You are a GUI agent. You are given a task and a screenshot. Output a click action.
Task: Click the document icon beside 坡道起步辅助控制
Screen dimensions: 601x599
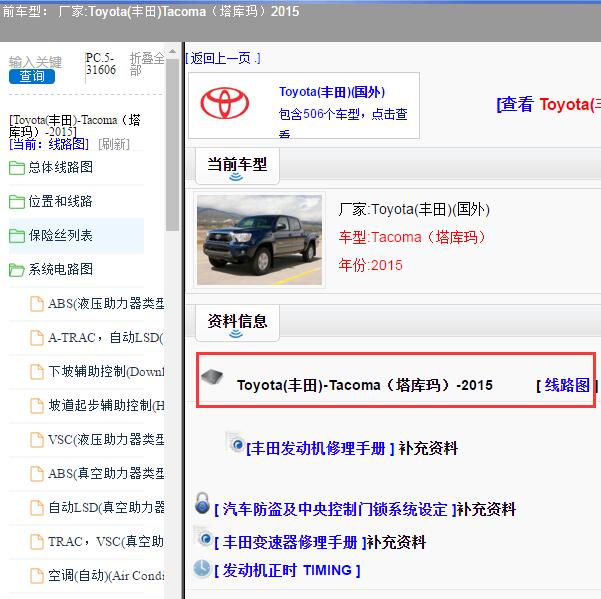[37, 406]
